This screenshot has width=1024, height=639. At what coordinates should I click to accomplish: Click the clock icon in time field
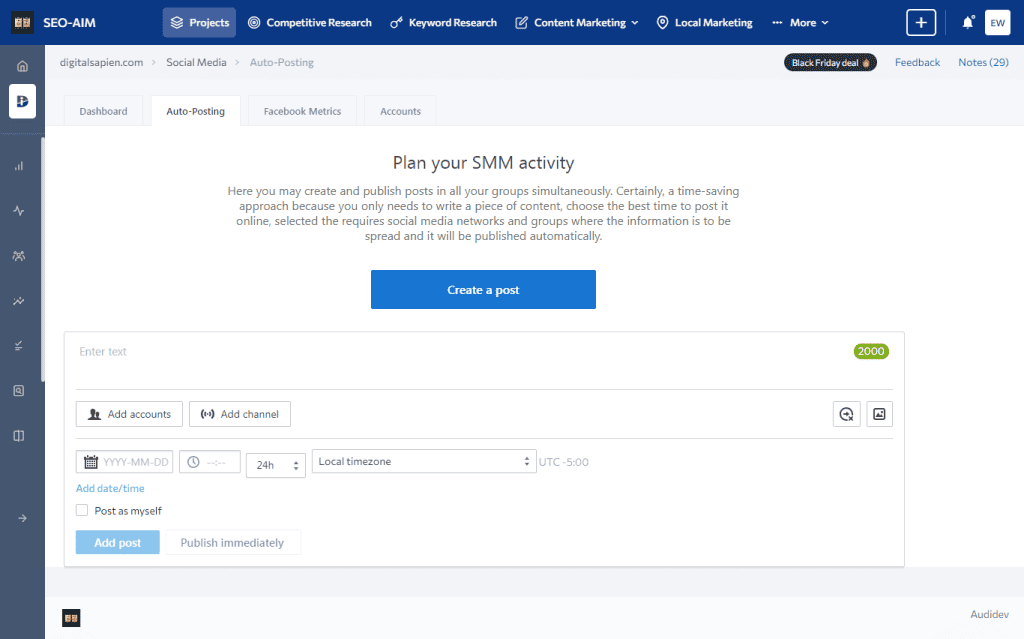coord(193,462)
